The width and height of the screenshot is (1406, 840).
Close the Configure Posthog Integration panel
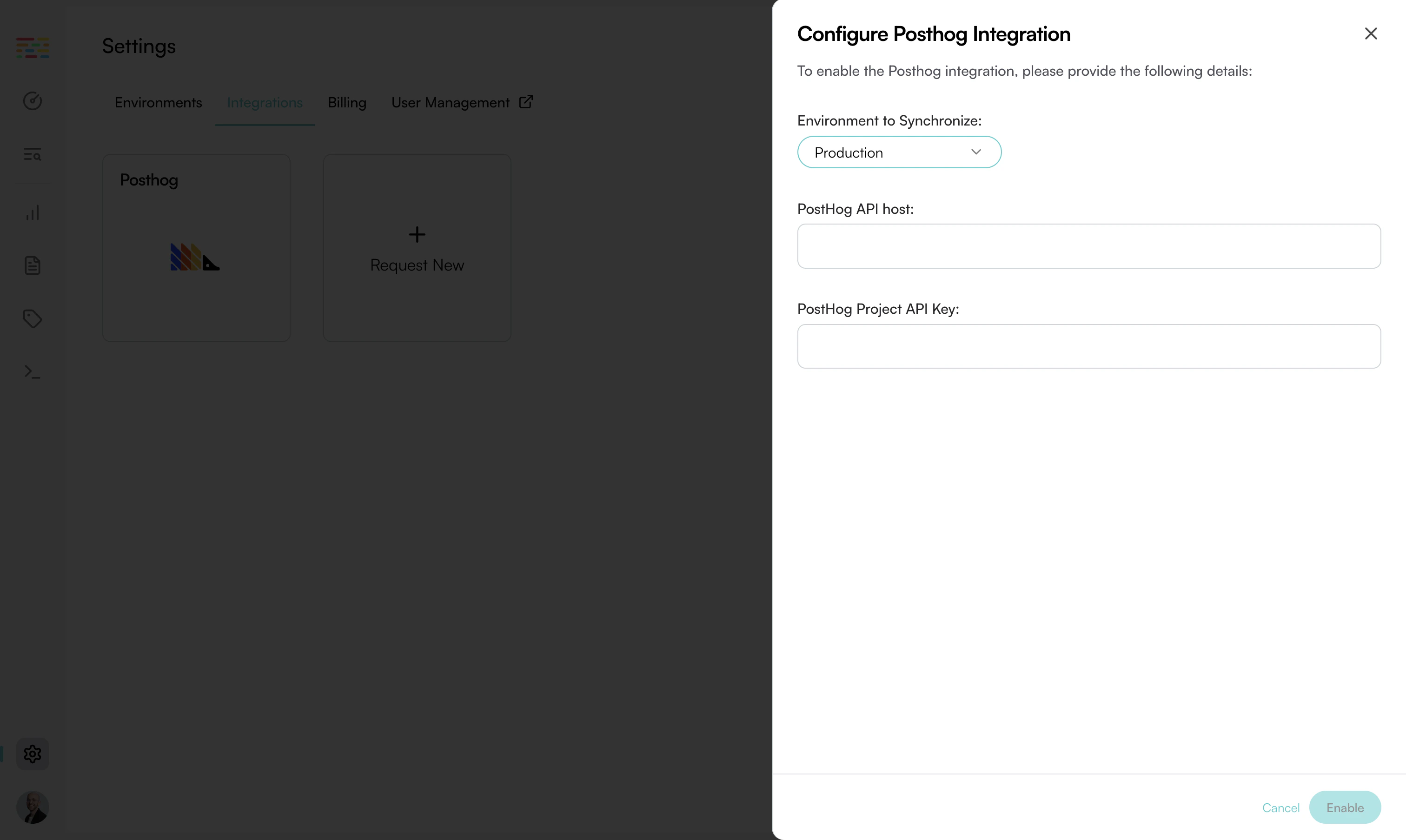[x=1370, y=34]
